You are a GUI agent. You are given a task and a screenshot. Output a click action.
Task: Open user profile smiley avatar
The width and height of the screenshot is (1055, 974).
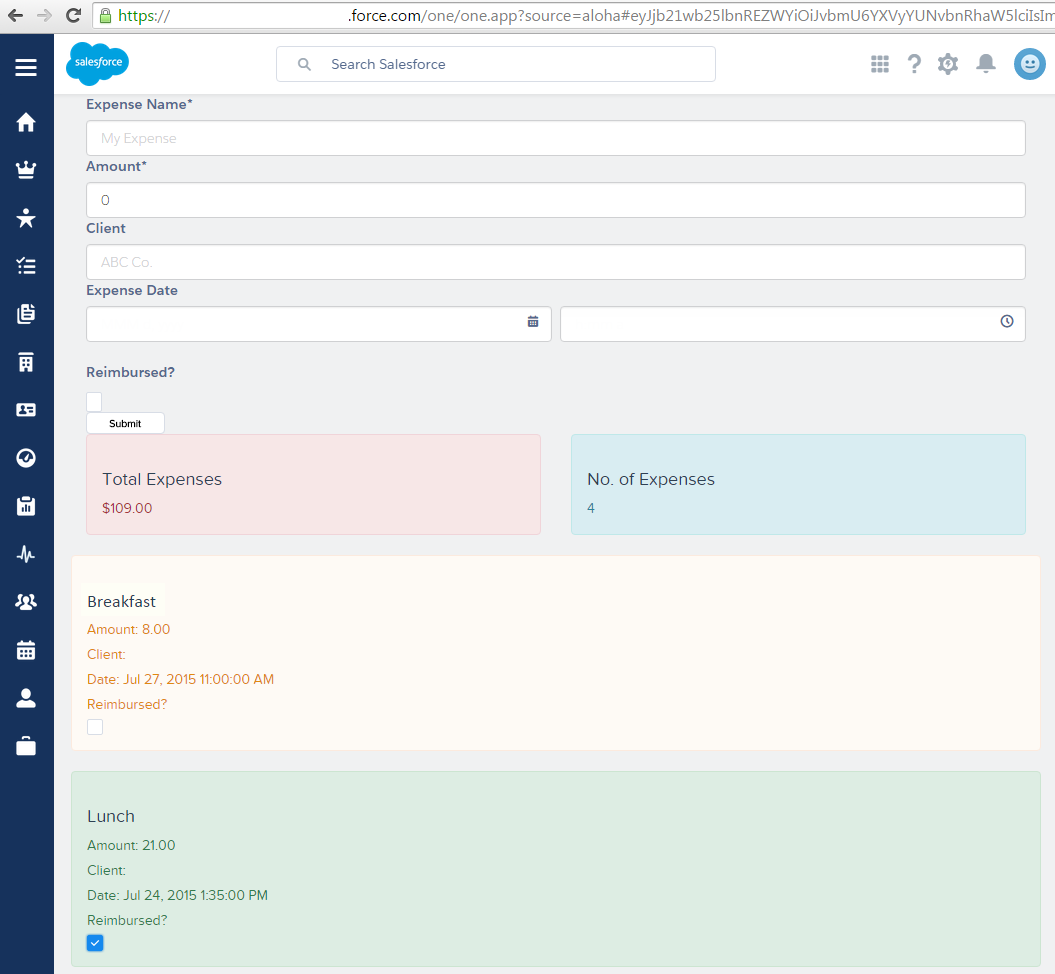click(x=1029, y=64)
